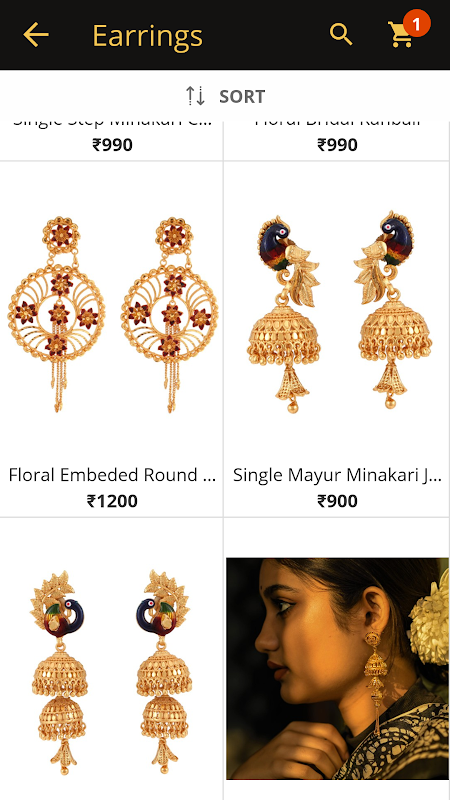Open the partially hidden Single Step Minakari title
Screen dimensions: 450x800
(x=112, y=123)
